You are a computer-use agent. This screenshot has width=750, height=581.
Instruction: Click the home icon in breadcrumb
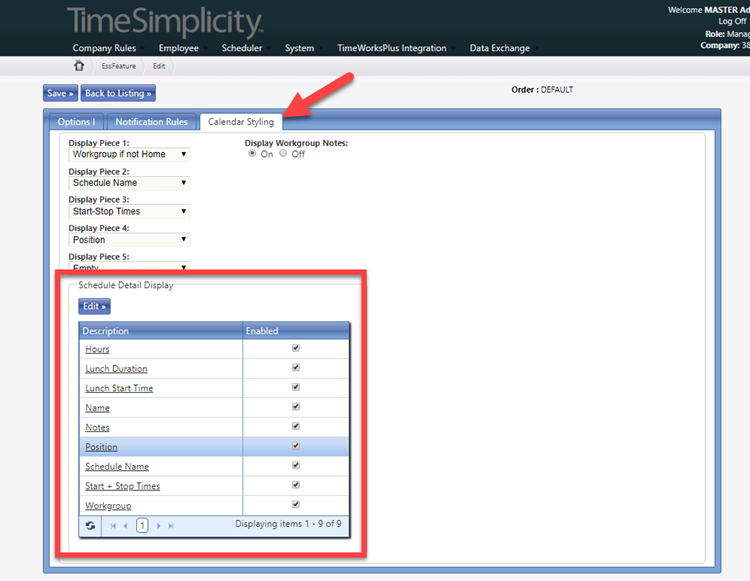pos(79,66)
